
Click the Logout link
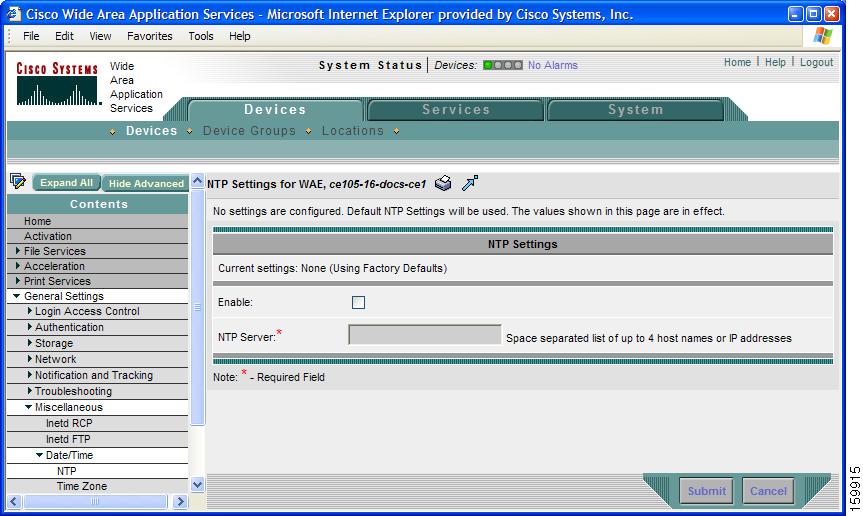pos(816,62)
